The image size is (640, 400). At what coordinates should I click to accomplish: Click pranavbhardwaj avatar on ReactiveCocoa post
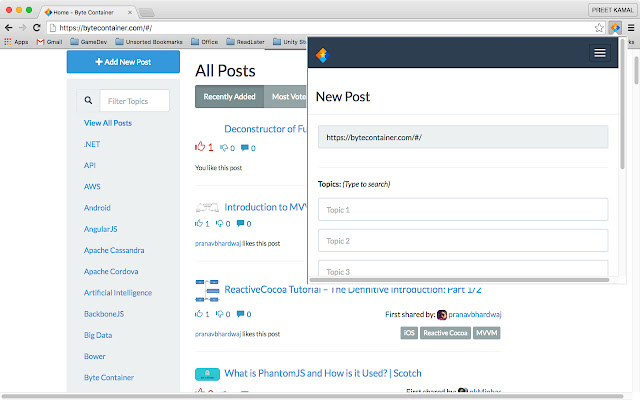[442, 315]
